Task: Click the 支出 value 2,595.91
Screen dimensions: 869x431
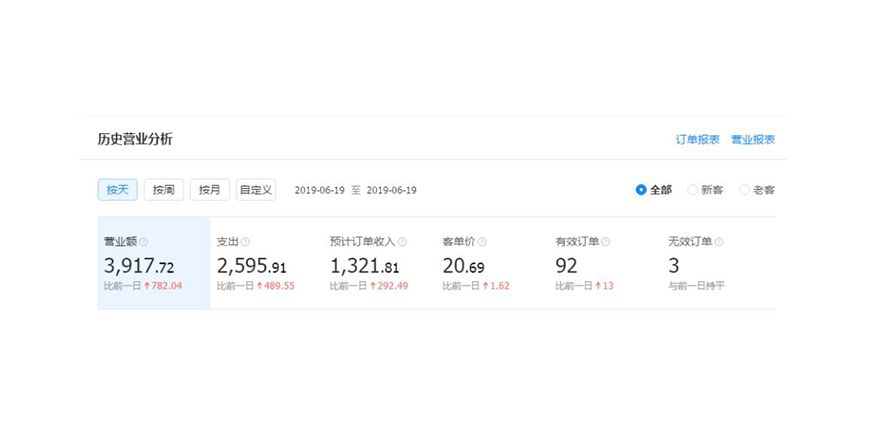Action: coord(252,266)
